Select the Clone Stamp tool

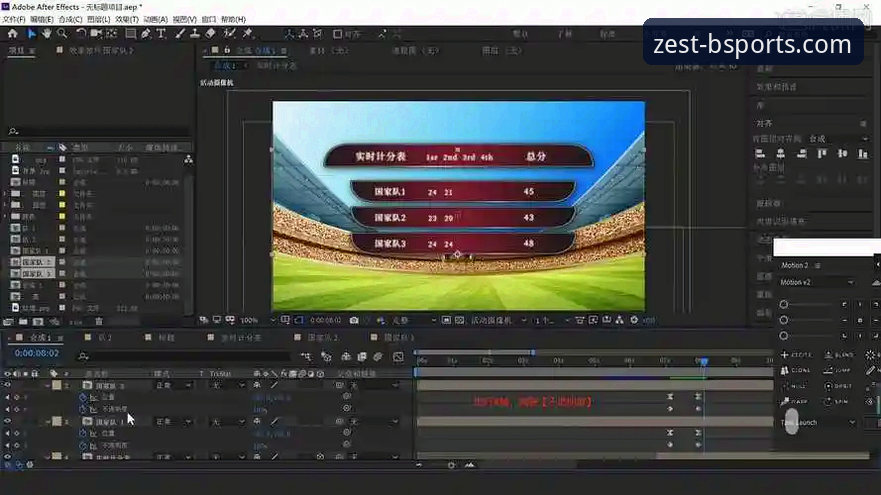point(195,34)
